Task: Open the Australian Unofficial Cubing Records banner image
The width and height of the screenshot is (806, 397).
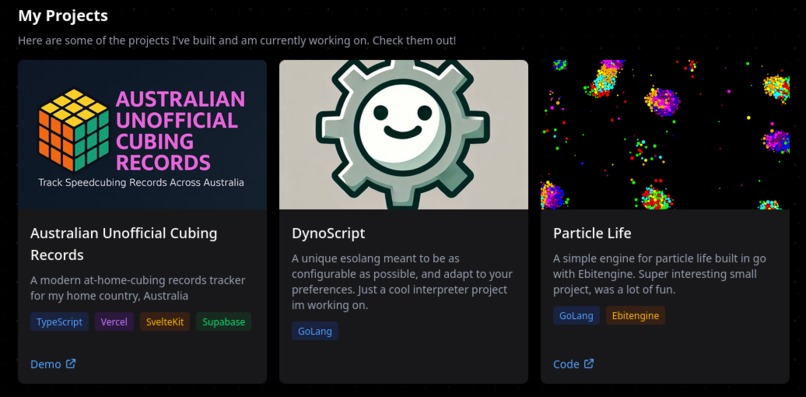Action: point(142,135)
